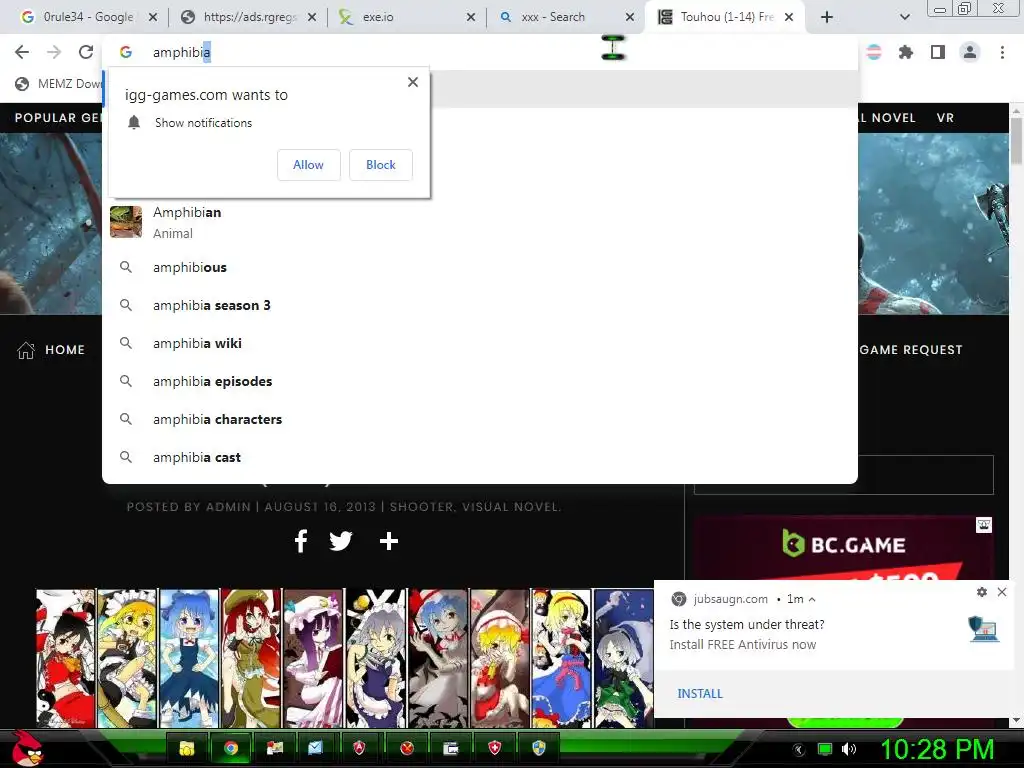Select the Amphibian animal suggestion
The height and width of the screenshot is (768, 1024).
(480, 222)
